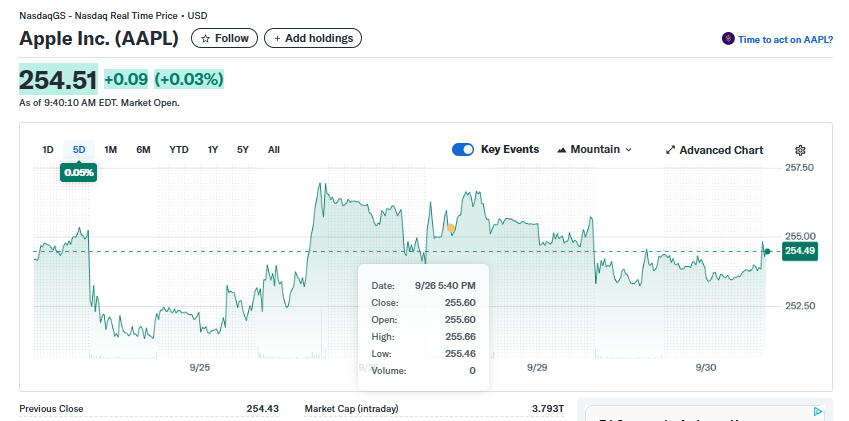
Task: Click the 9/30 date axis label
Action: (x=706, y=368)
